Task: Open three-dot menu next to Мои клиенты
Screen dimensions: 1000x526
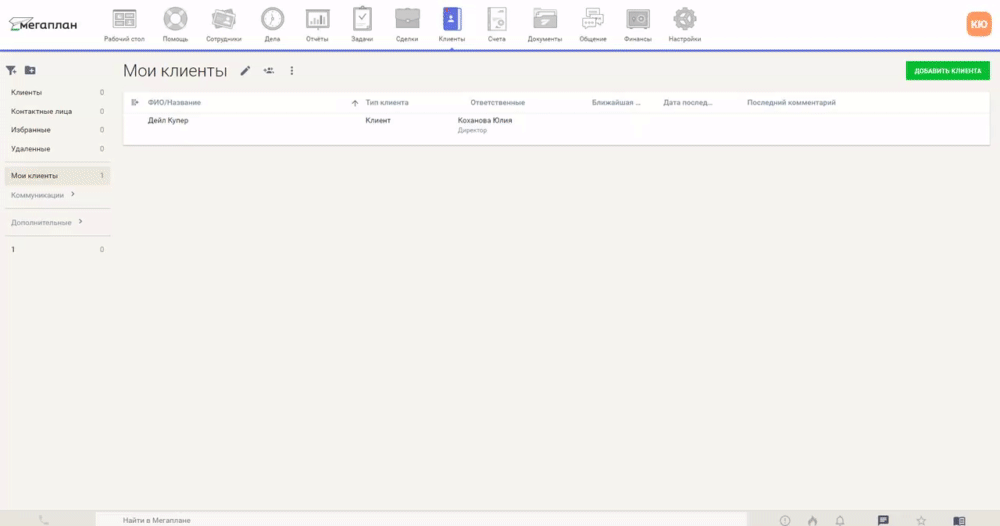Action: 292,71
